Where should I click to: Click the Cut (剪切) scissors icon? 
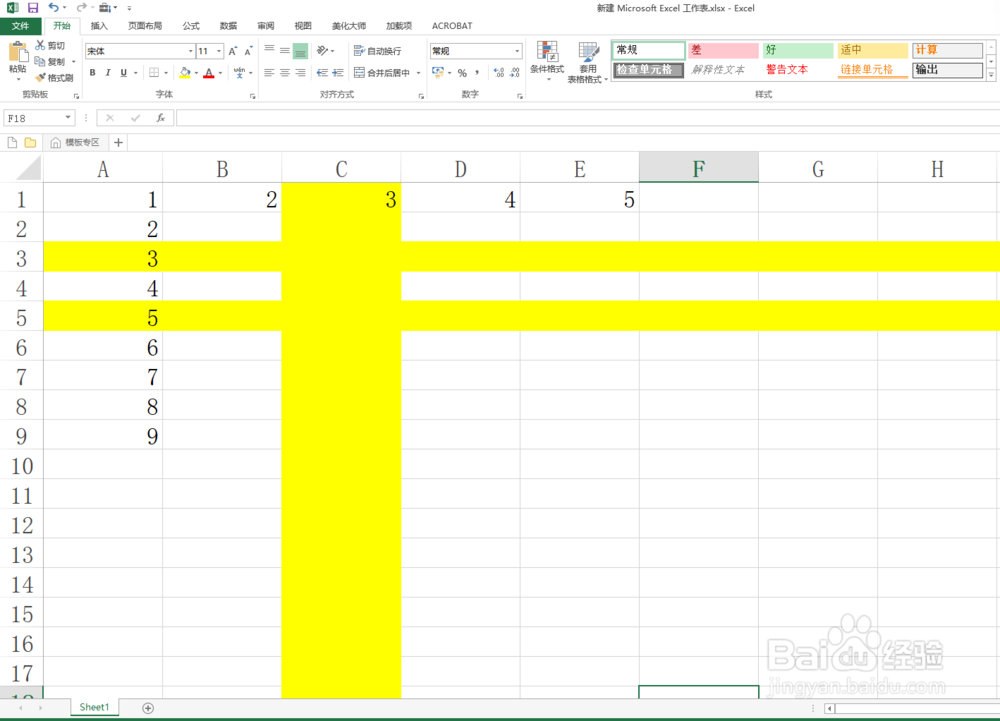point(41,45)
